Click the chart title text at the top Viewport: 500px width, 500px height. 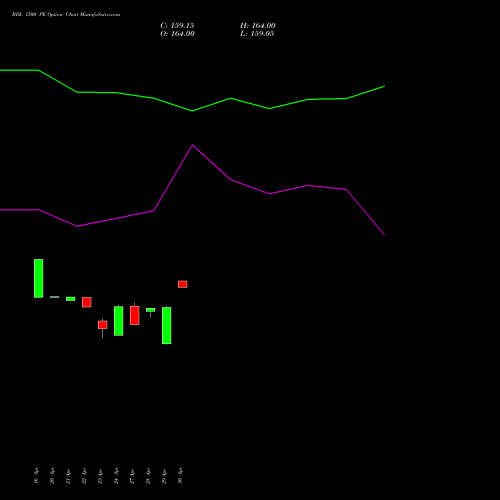[x=66, y=15]
